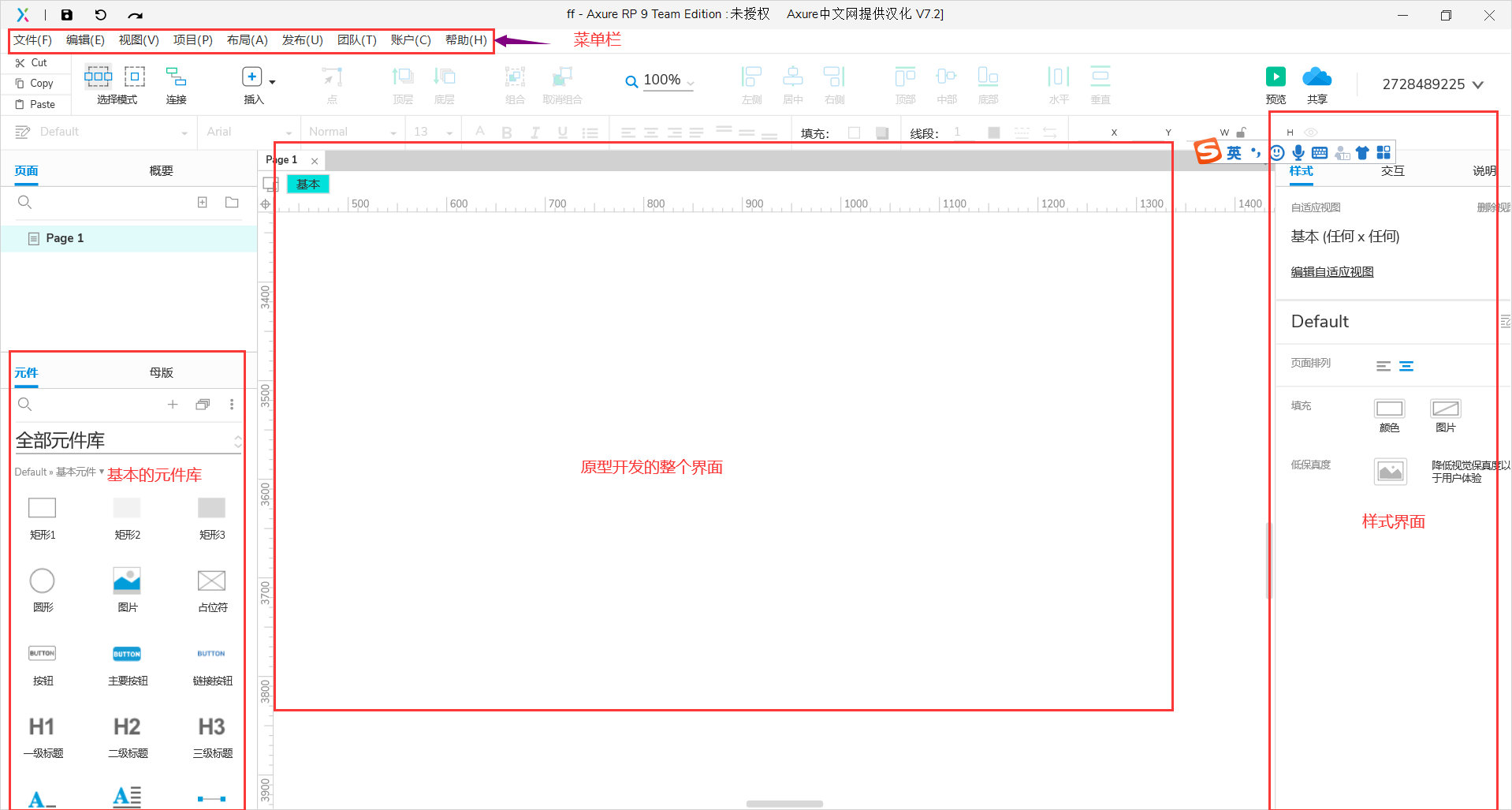
Task: Switch to the 交互 panel tab
Action: (x=1392, y=170)
